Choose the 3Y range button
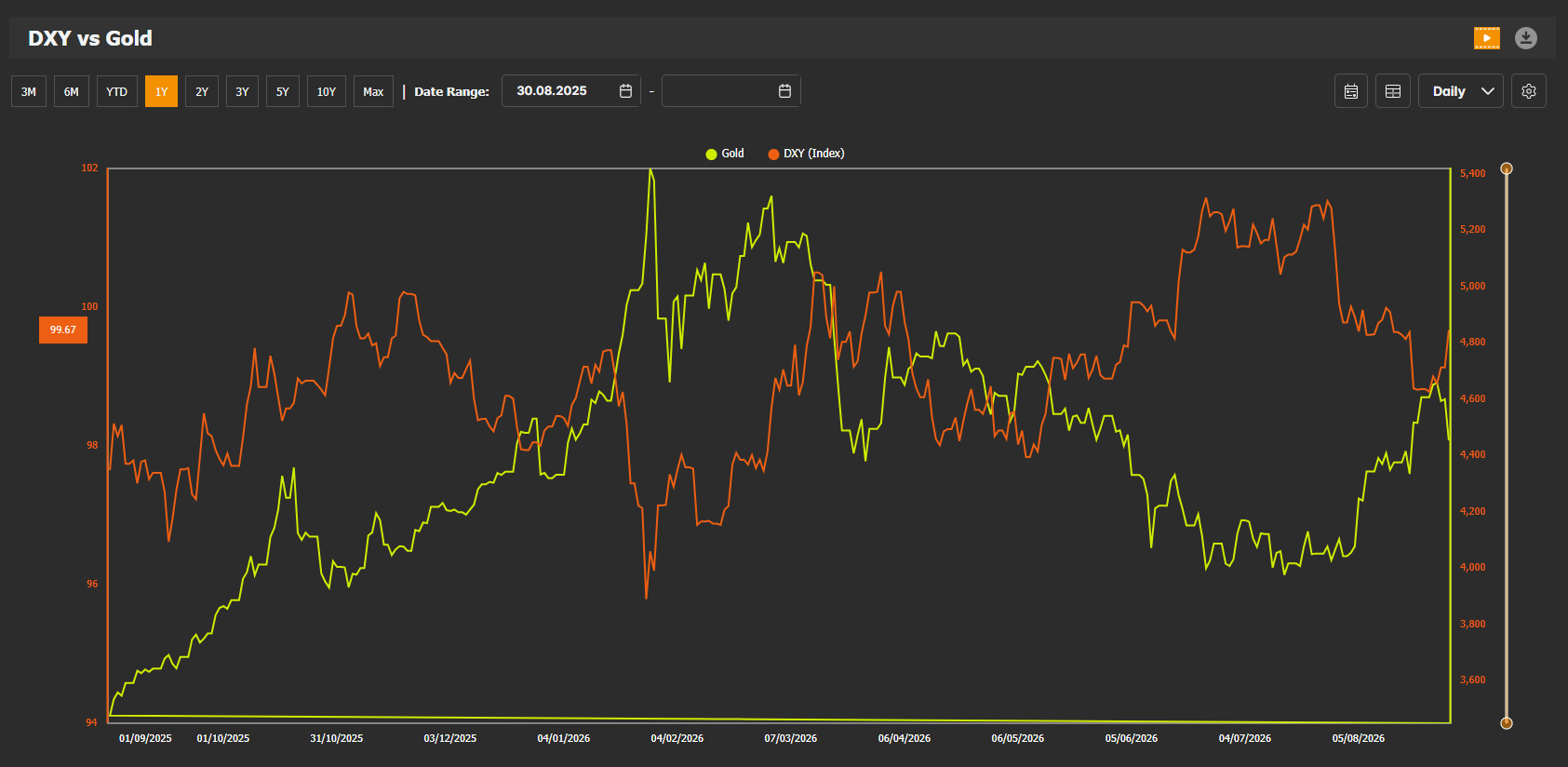This screenshot has width=1568, height=767. click(x=242, y=91)
